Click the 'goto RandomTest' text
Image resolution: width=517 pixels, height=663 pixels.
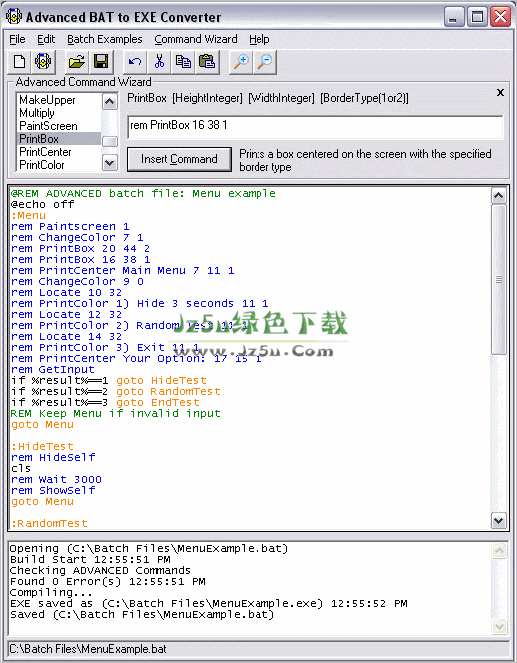click(x=168, y=391)
